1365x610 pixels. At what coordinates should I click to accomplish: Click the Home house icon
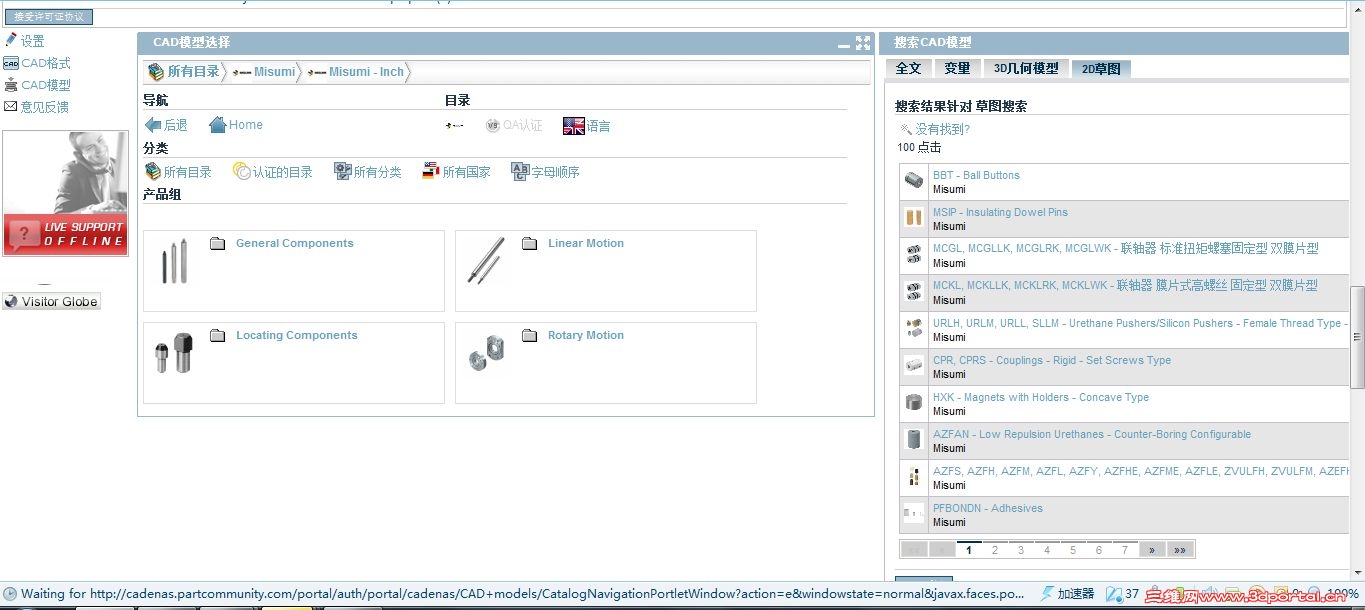coord(218,125)
